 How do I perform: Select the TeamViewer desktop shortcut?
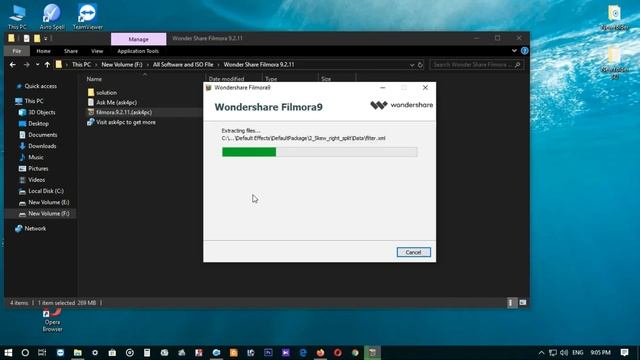coord(87,16)
